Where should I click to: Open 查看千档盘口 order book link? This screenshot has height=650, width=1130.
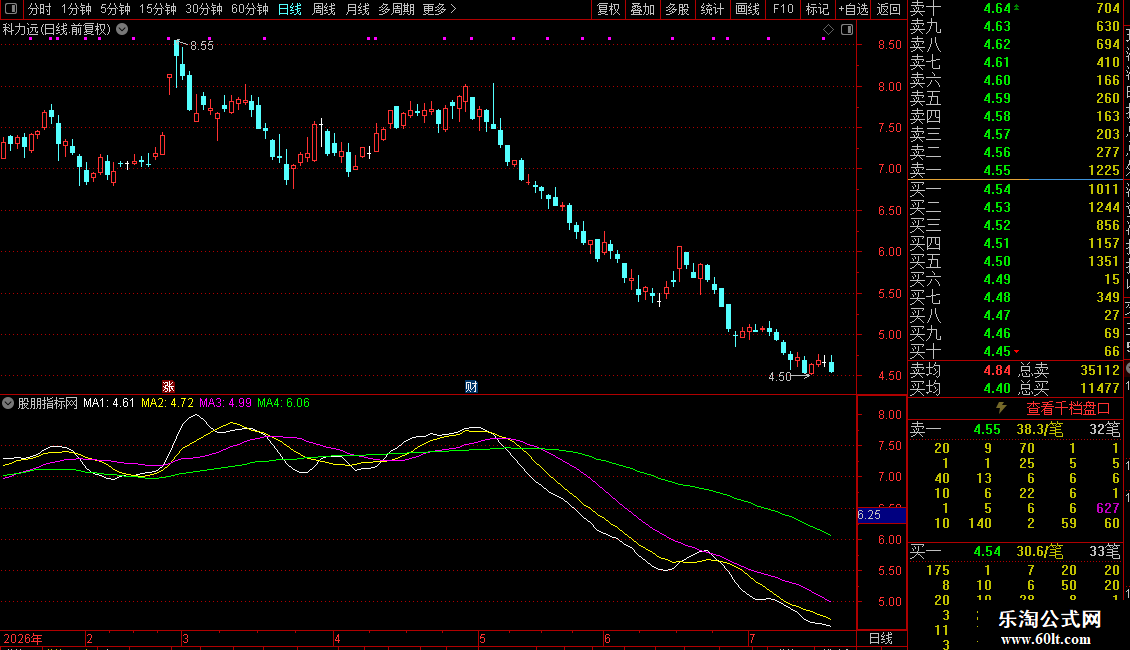1068,409
